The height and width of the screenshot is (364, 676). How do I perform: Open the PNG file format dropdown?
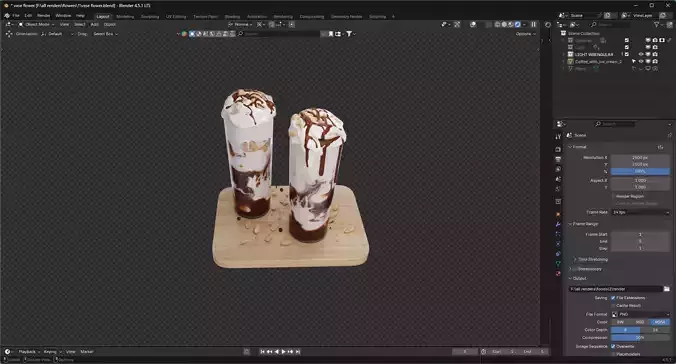pyautogui.click(x=641, y=314)
